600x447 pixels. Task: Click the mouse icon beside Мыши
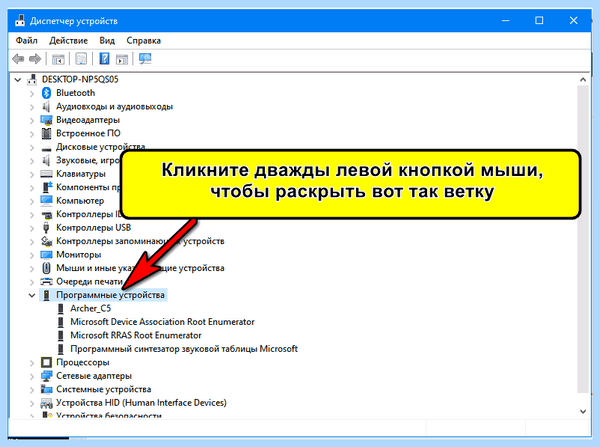46,268
